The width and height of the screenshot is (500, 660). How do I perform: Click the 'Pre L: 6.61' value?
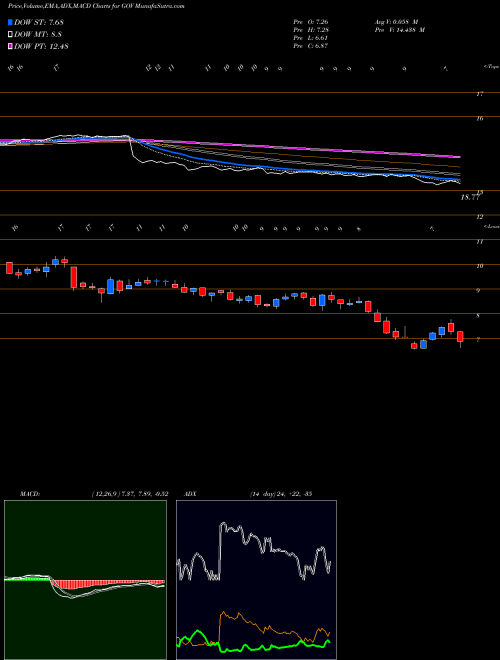pos(311,38)
